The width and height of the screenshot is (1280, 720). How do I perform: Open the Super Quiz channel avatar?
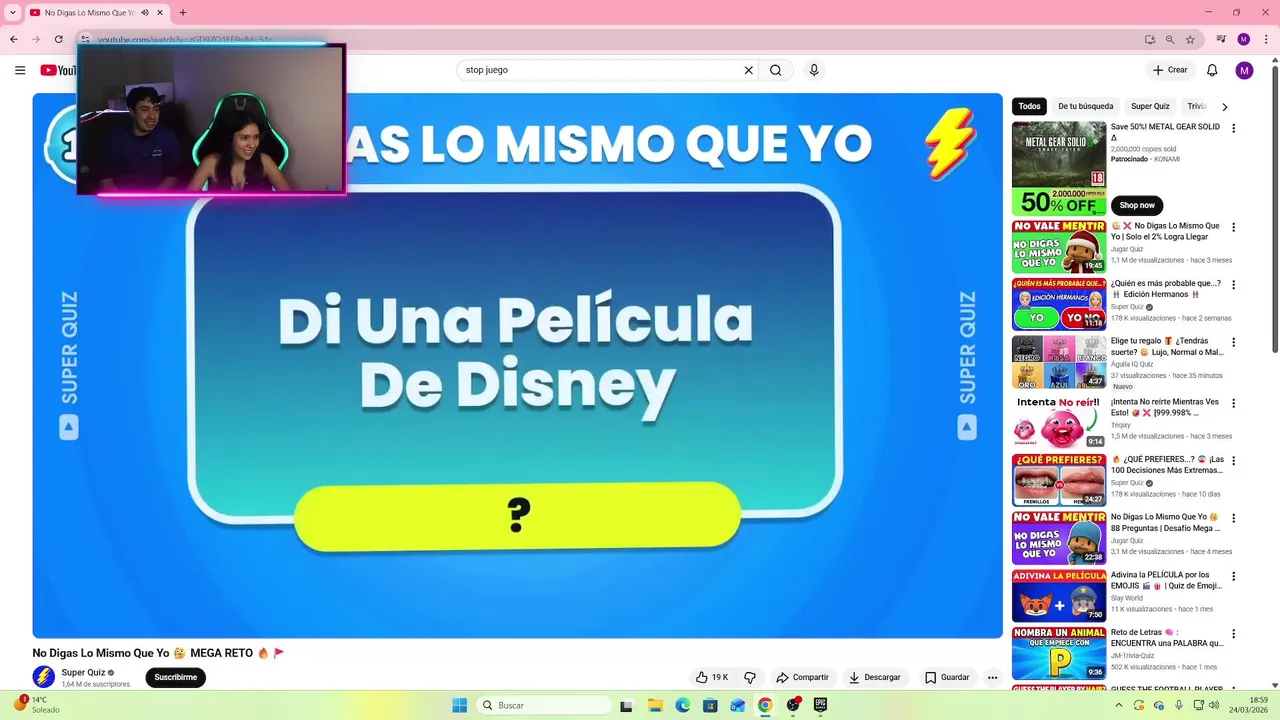[43, 677]
